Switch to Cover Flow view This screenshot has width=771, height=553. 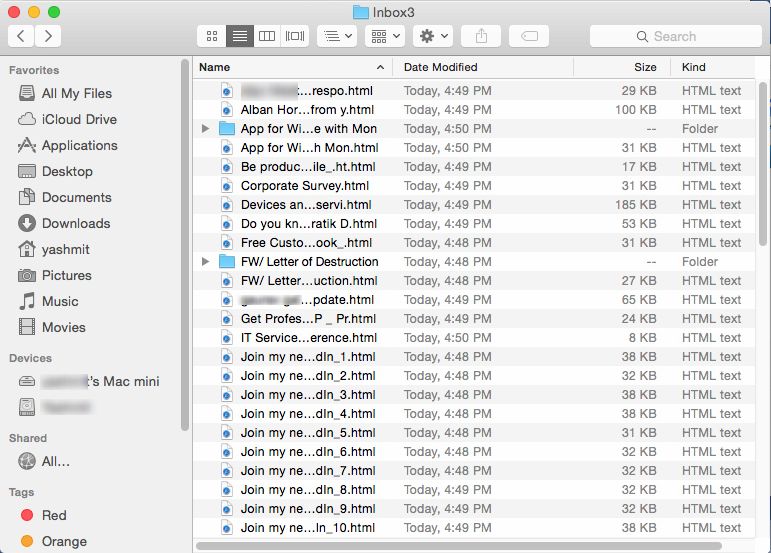[295, 36]
